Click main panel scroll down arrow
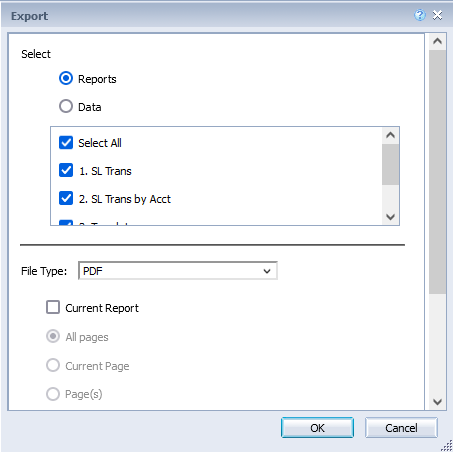453x453 pixels. [x=437, y=402]
